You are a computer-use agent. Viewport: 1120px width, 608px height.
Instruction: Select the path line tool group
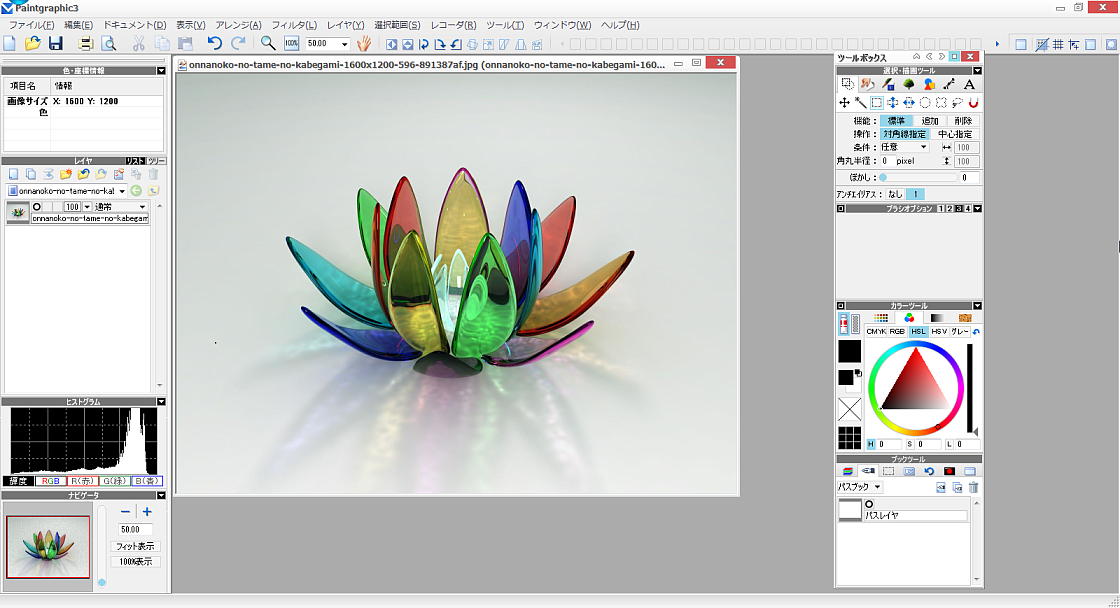(x=949, y=84)
